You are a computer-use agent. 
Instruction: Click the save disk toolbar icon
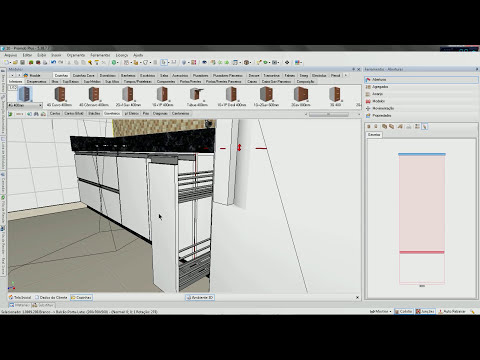[22, 62]
